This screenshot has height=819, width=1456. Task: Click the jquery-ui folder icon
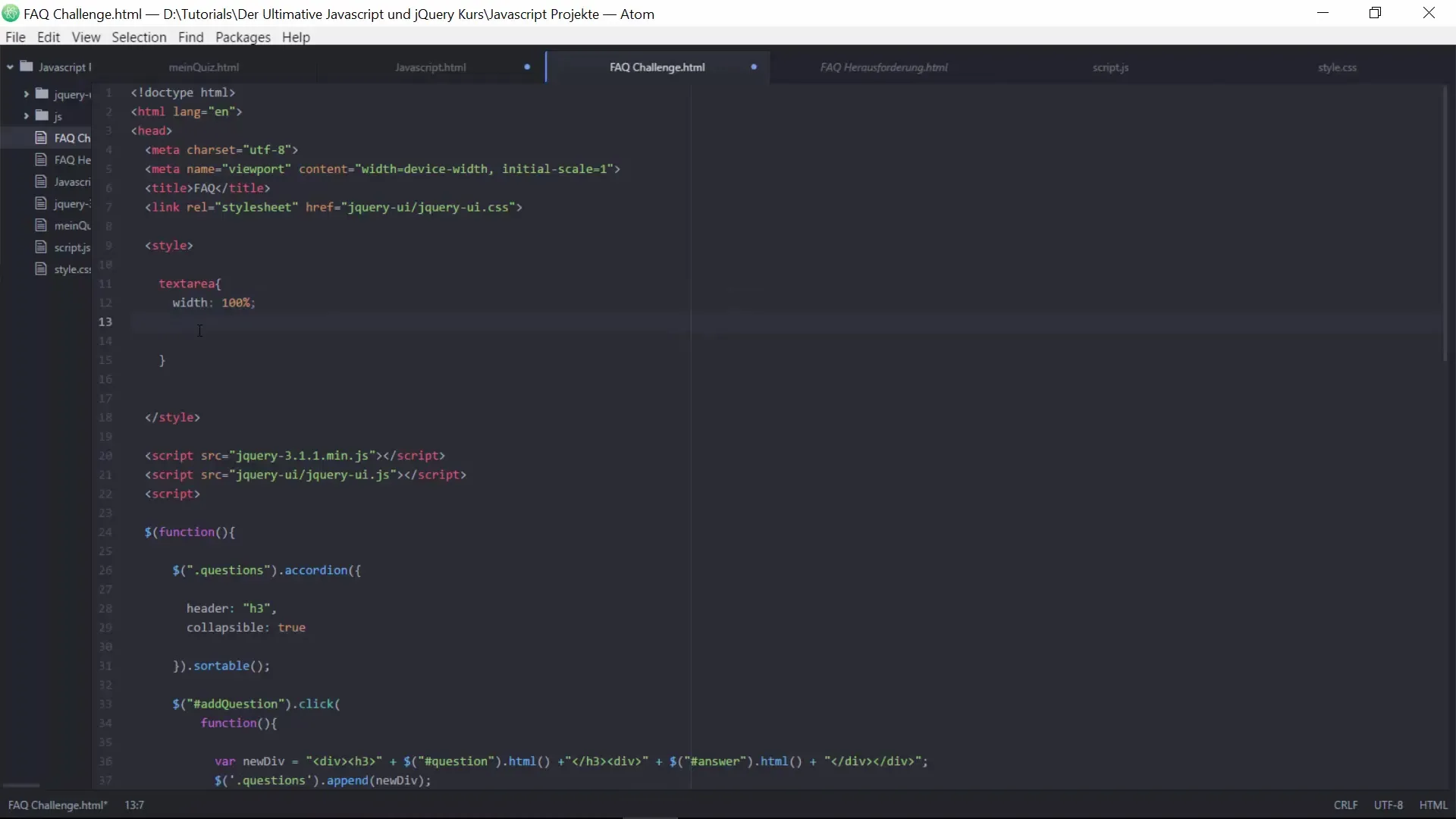tap(42, 93)
